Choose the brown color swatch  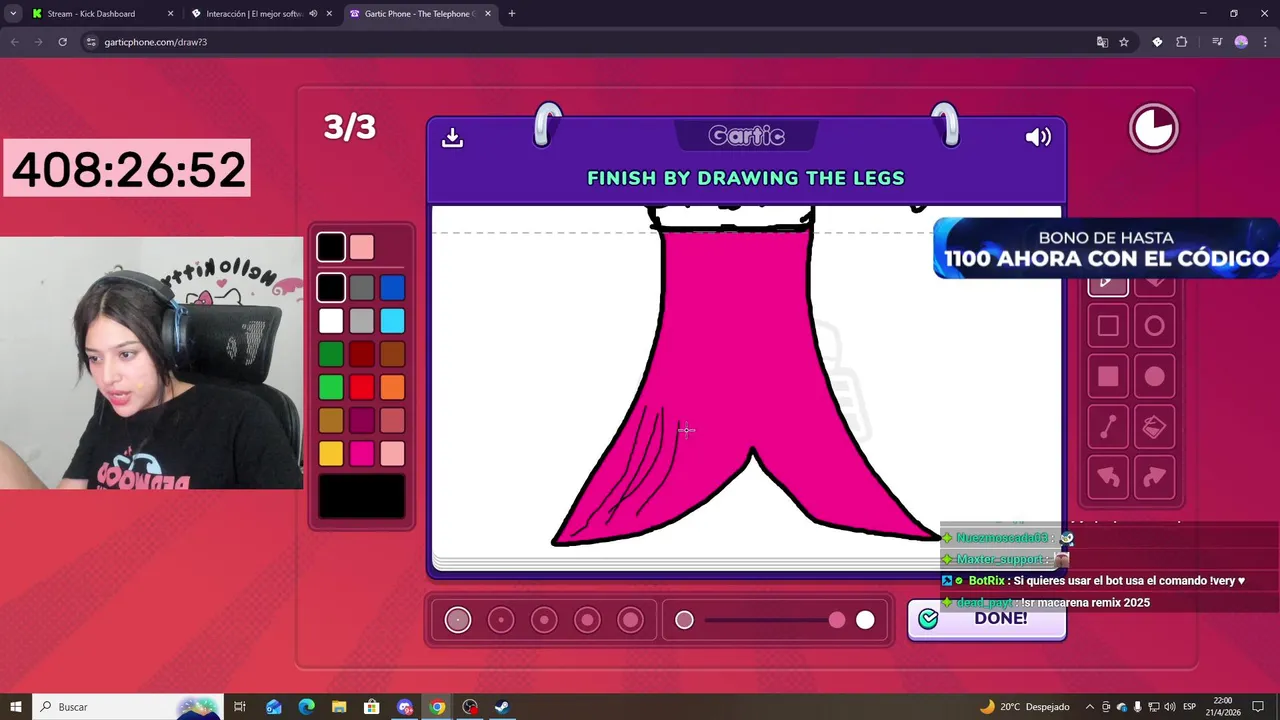click(x=392, y=354)
